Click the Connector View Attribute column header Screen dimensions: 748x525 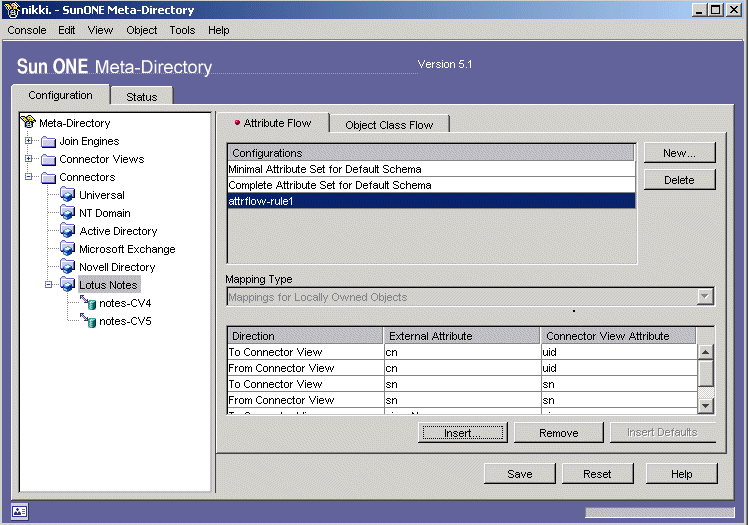pyautogui.click(x=618, y=336)
